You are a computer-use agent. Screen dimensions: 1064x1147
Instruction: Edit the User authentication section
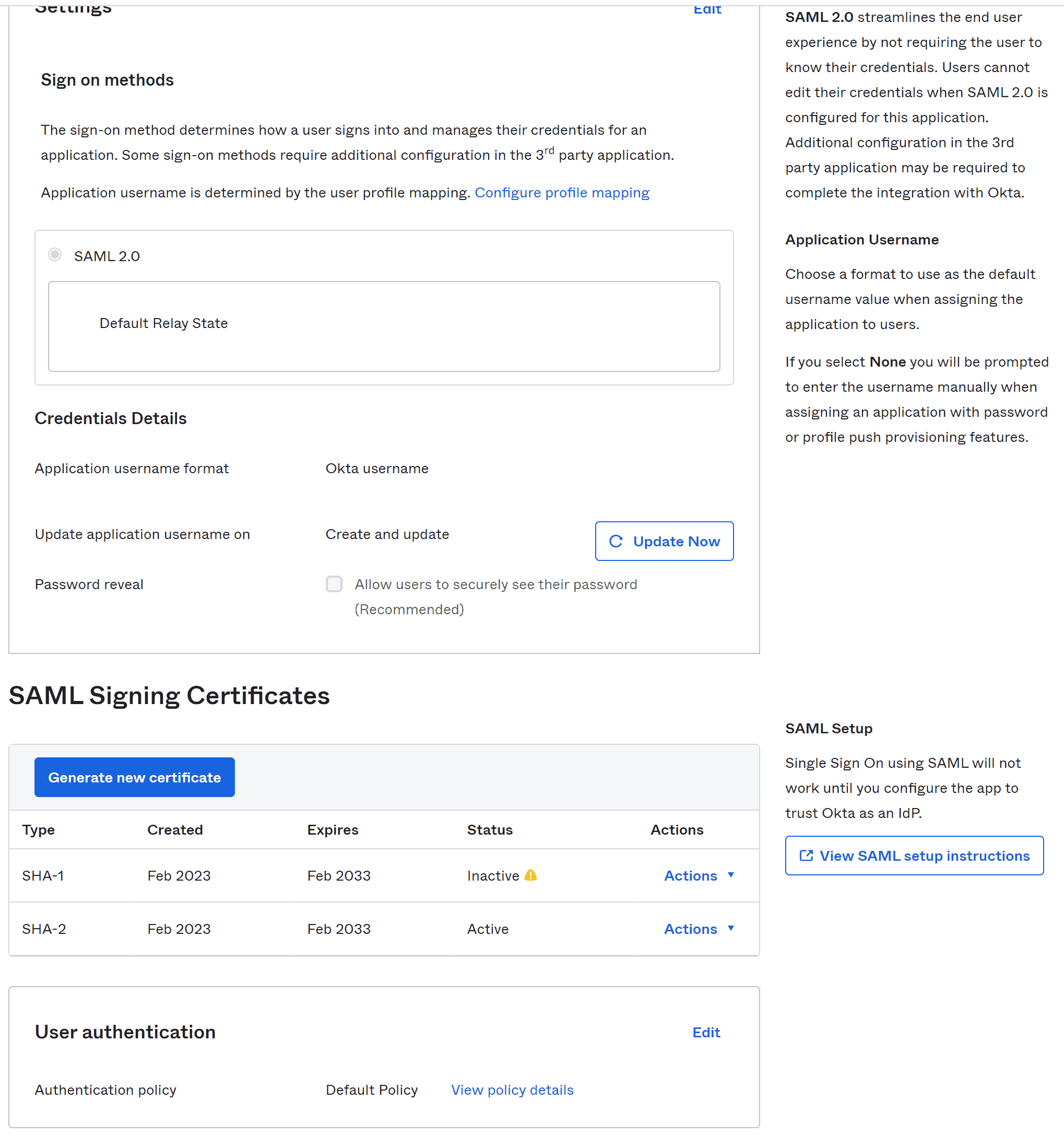click(706, 1033)
